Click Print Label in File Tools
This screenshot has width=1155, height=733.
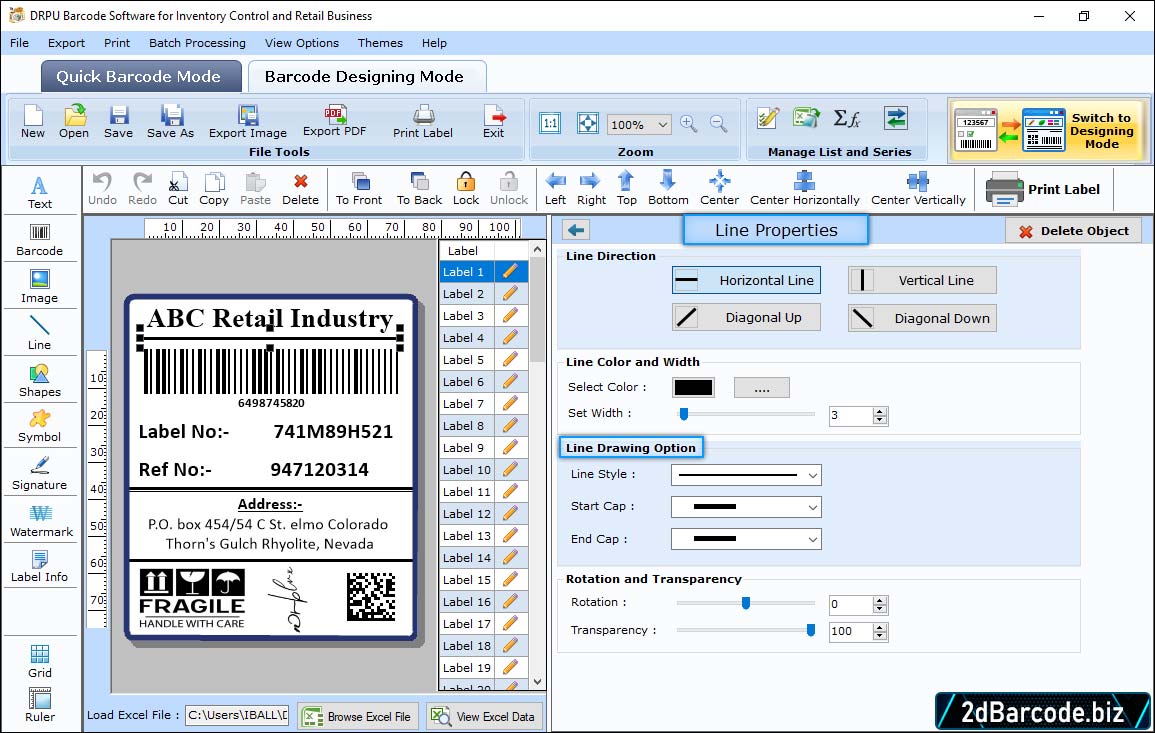pyautogui.click(x=423, y=122)
